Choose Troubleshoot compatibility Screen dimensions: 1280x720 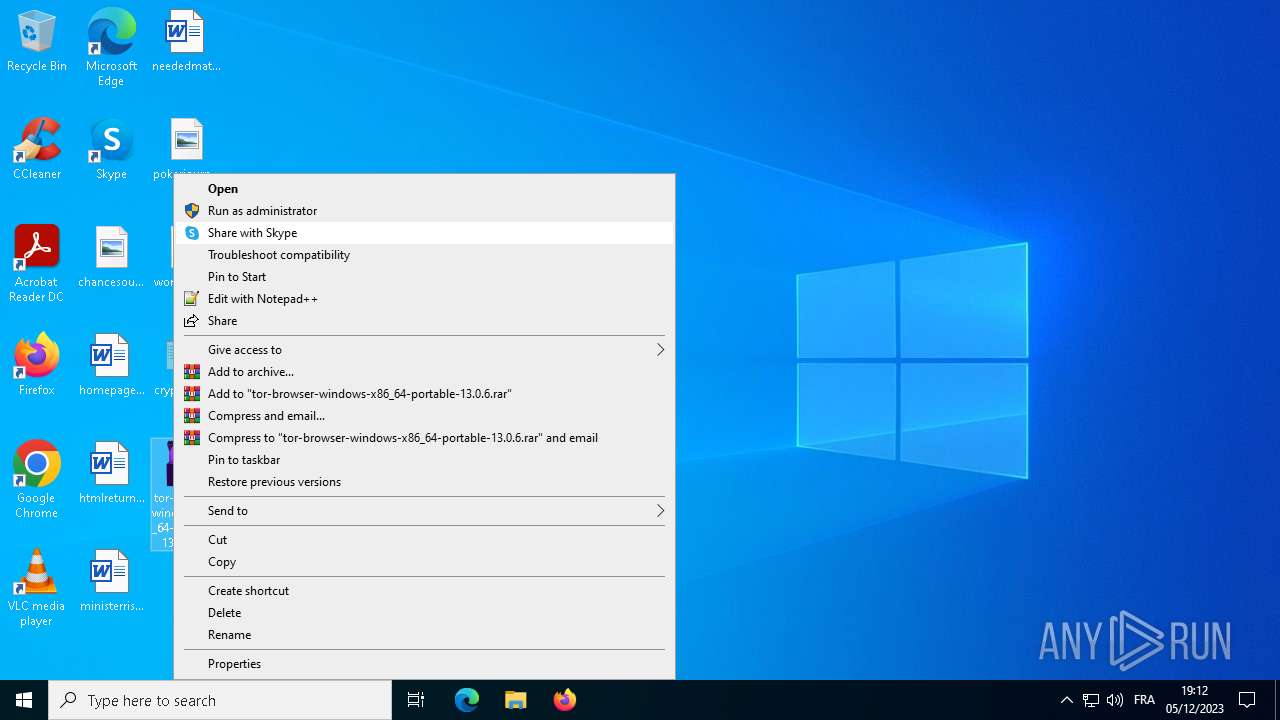point(424,255)
